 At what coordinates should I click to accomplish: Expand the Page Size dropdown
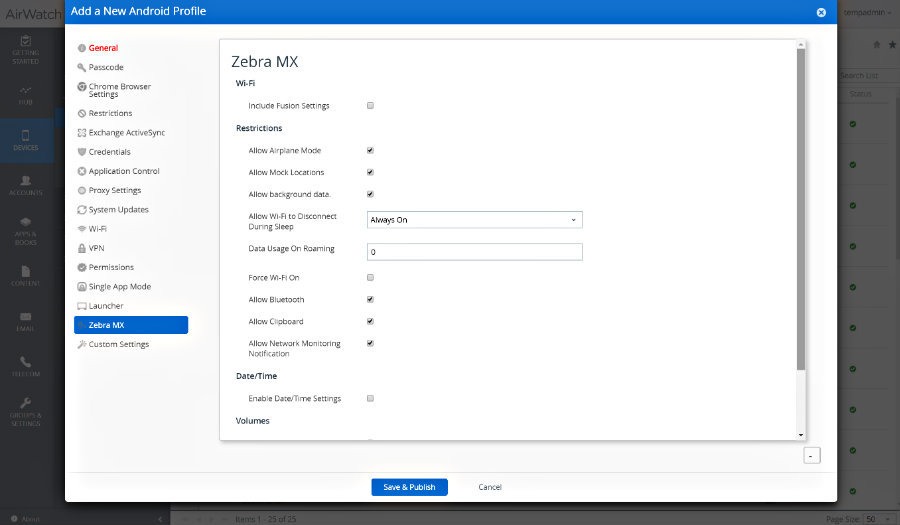873,519
